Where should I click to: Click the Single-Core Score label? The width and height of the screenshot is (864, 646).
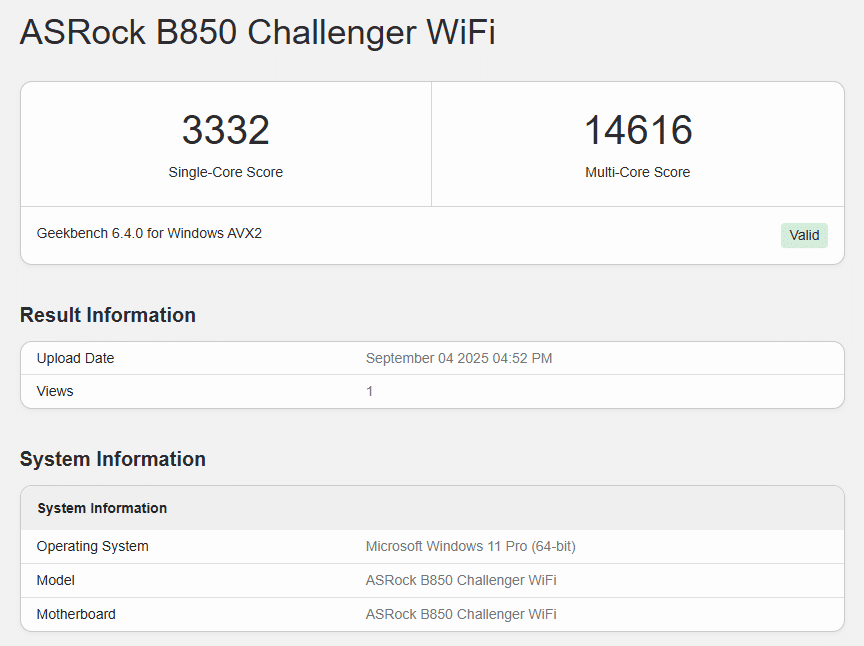coord(226,172)
